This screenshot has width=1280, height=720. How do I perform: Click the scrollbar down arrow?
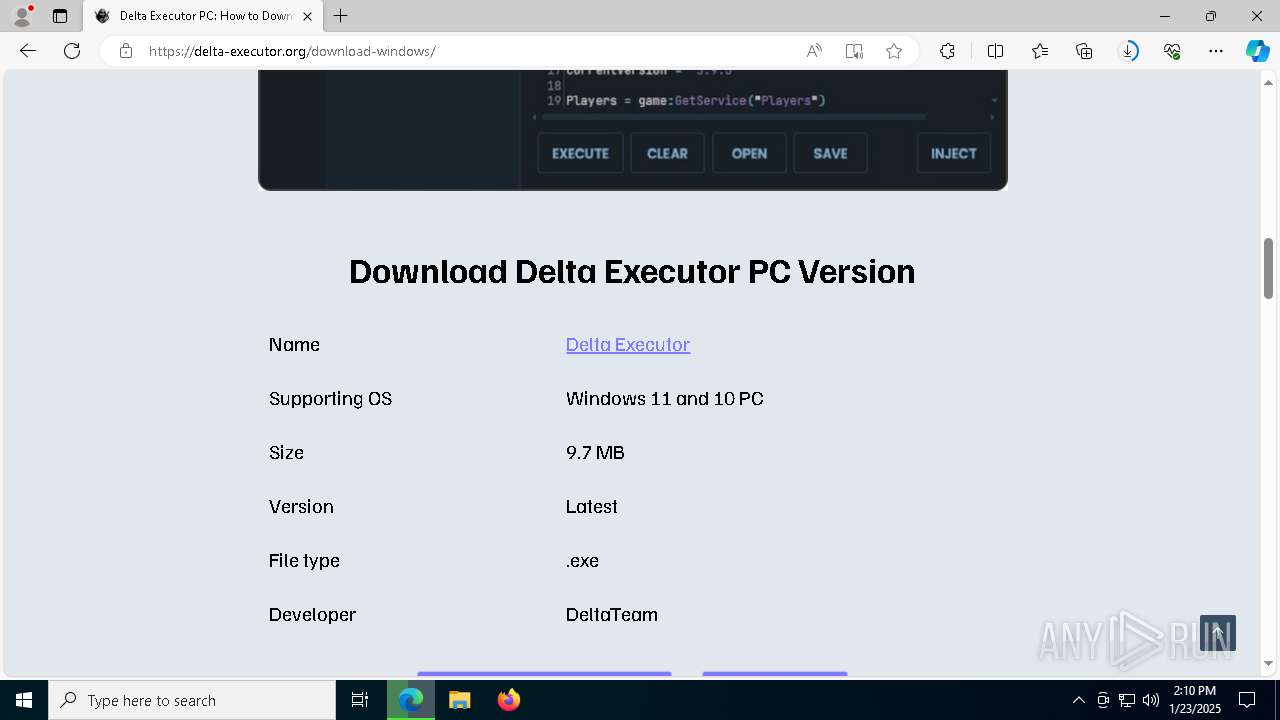coord(1269,663)
